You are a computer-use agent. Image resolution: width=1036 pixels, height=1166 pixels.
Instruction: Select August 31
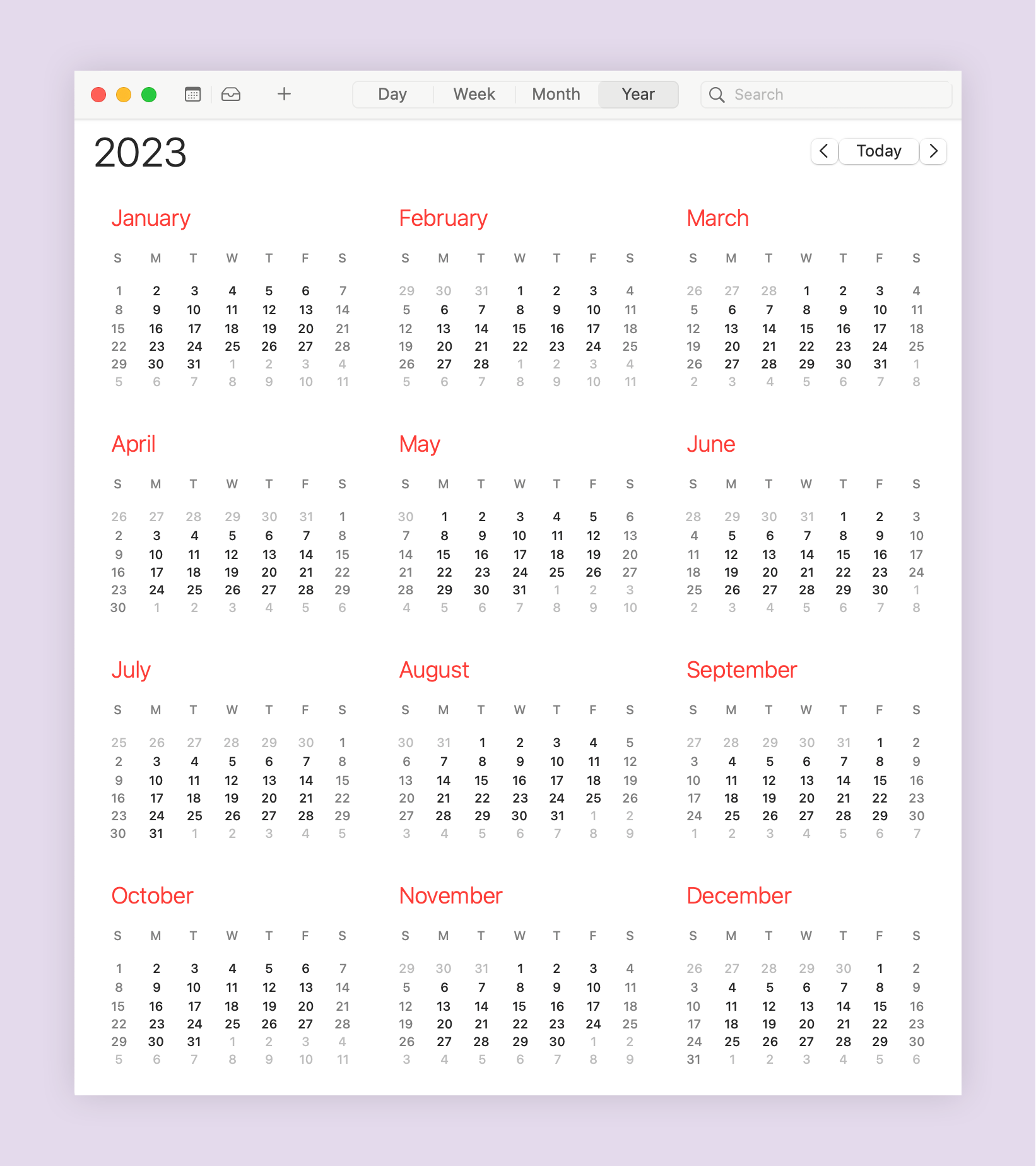pyautogui.click(x=556, y=816)
